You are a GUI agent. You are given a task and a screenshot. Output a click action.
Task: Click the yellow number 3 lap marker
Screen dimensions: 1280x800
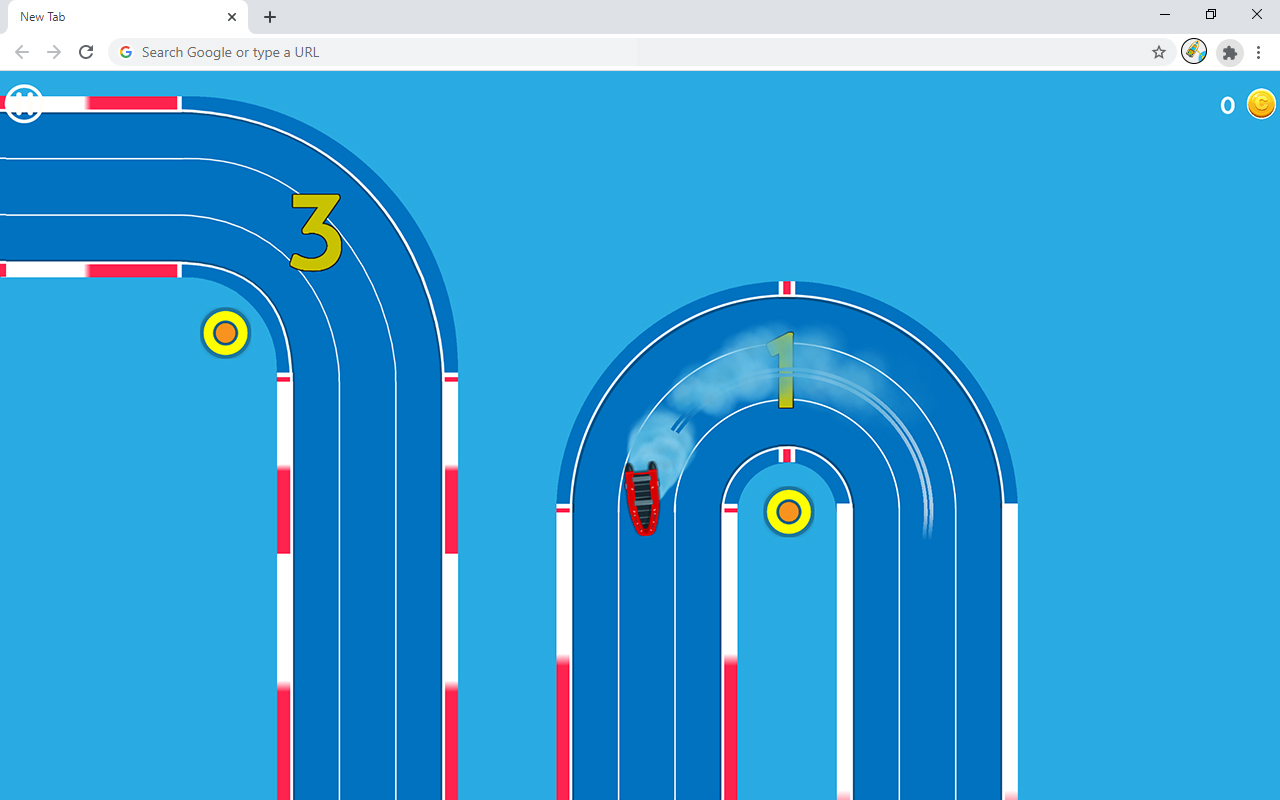[312, 232]
